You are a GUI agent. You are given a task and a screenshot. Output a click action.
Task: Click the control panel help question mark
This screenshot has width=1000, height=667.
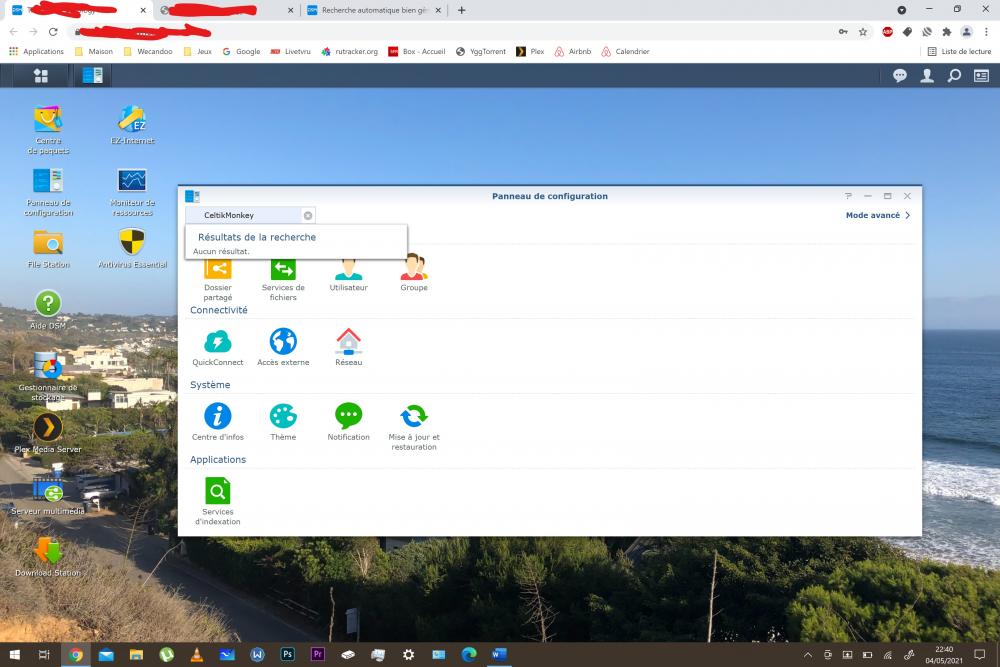(x=848, y=196)
